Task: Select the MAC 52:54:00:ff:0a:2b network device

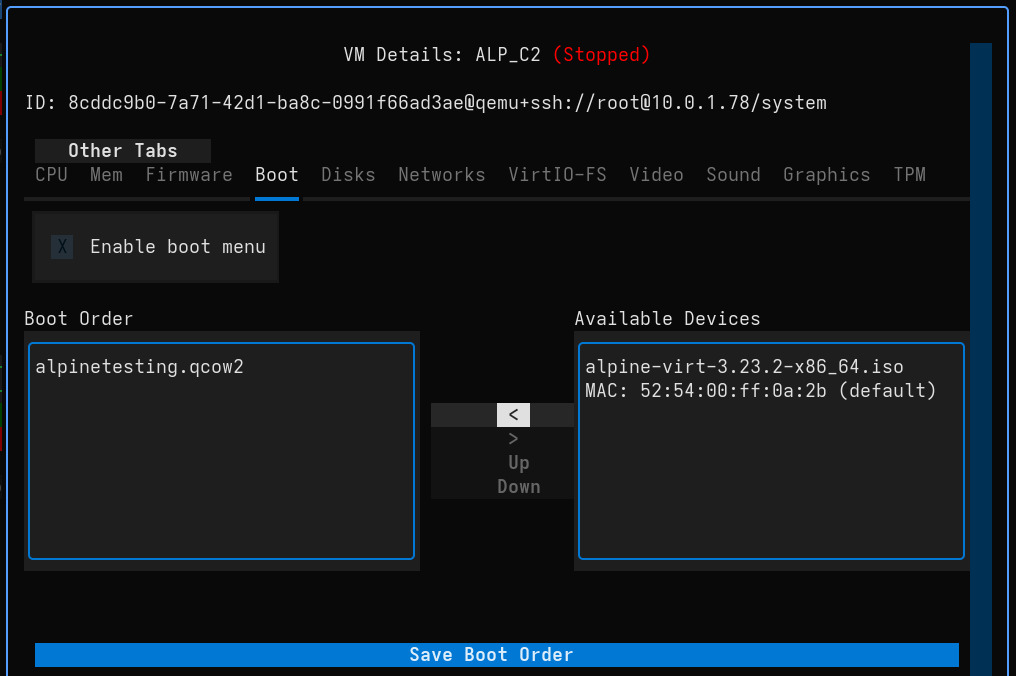Action: [760, 391]
